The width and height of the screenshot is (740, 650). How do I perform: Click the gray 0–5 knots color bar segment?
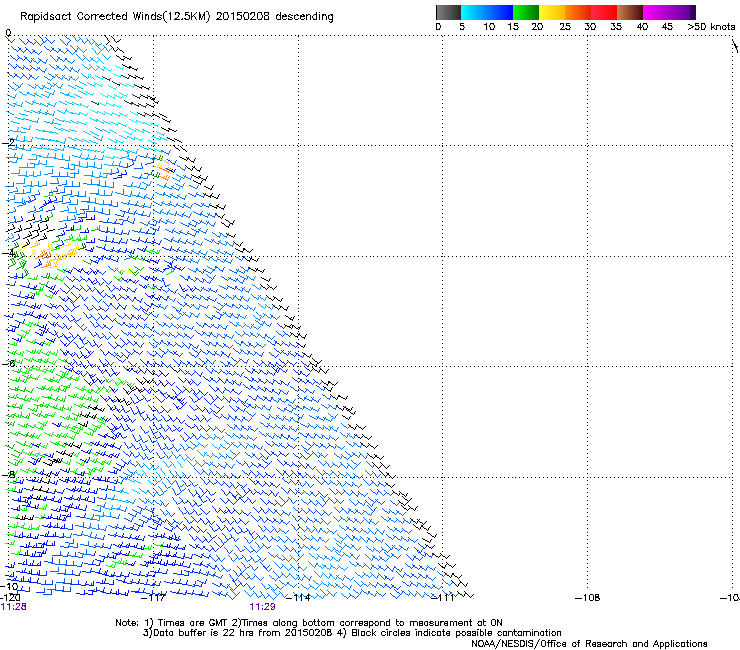448,12
